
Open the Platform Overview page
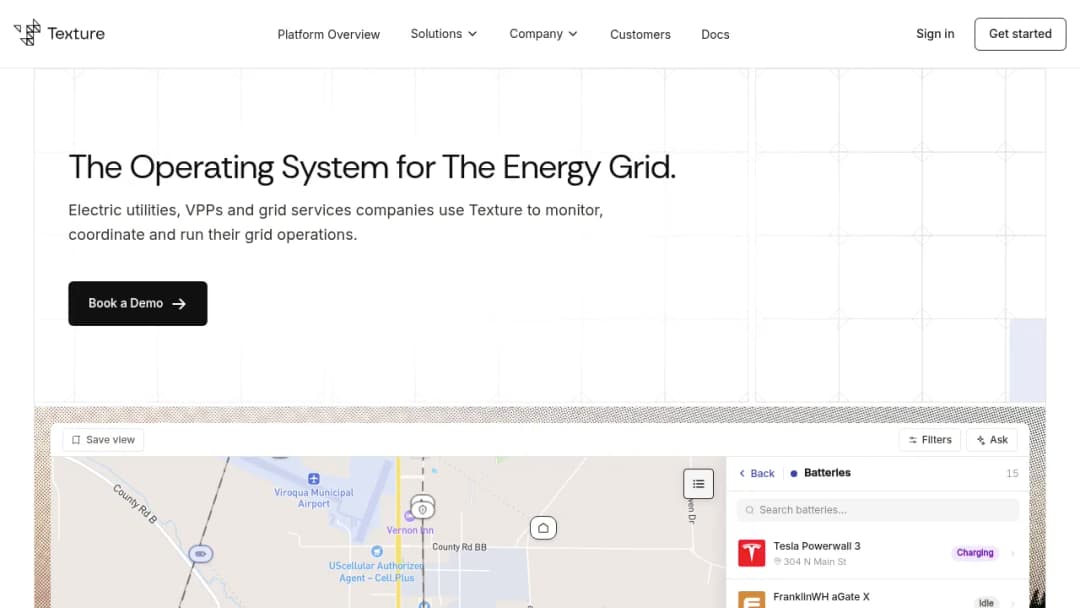tap(329, 34)
